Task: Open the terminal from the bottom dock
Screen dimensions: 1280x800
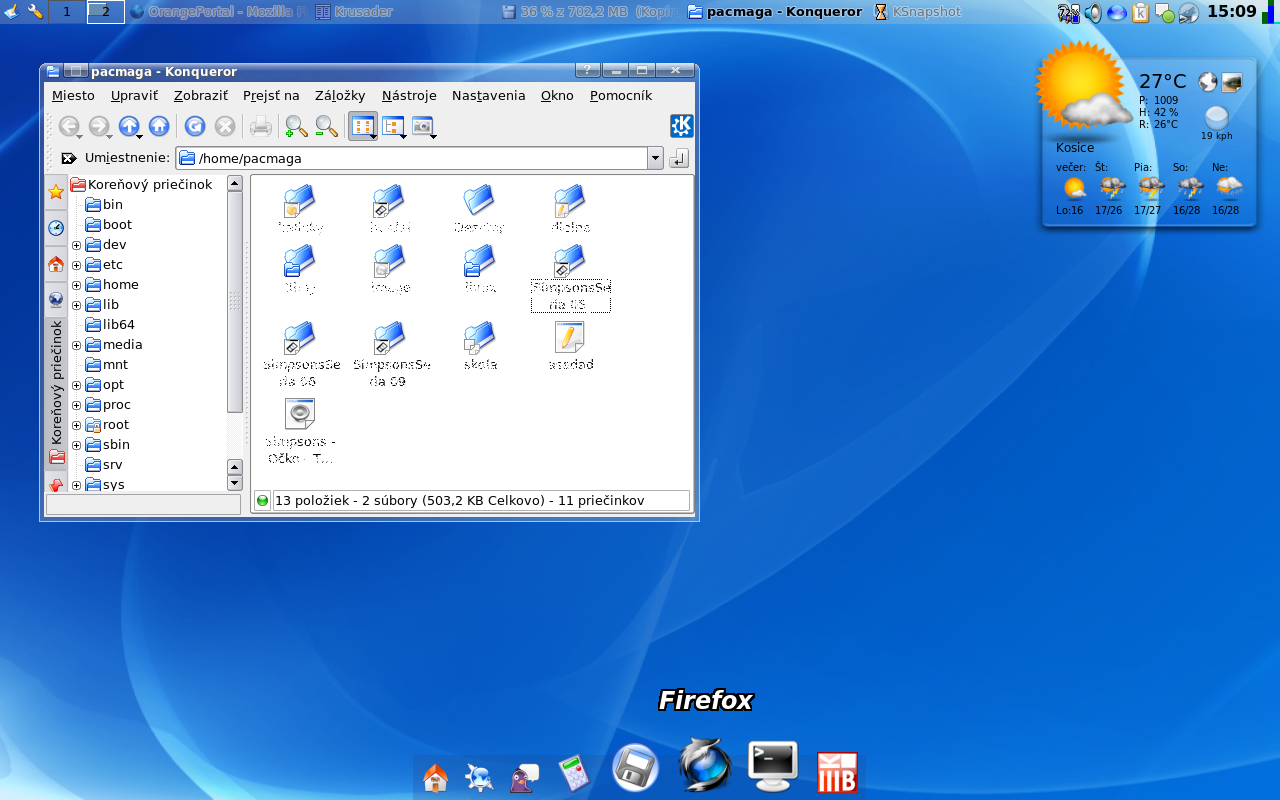Action: 773,767
